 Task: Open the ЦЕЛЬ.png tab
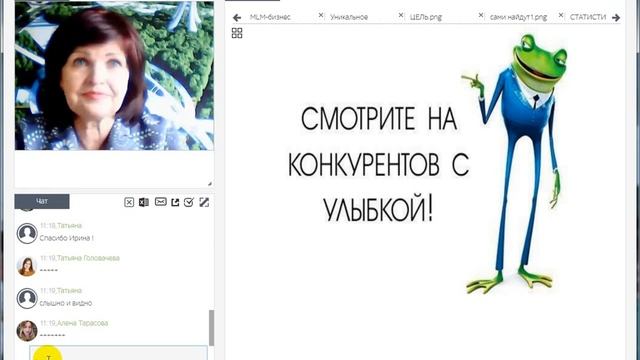click(426, 17)
